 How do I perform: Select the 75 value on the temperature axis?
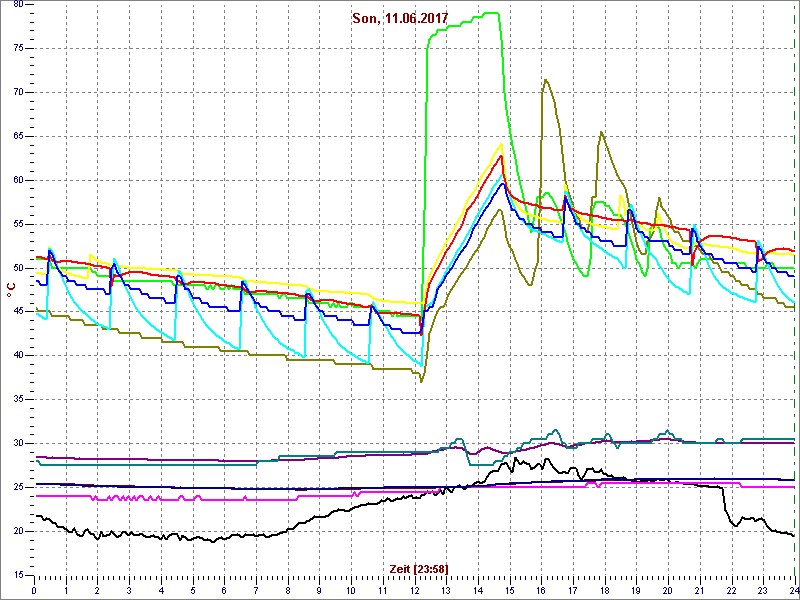[x=18, y=49]
